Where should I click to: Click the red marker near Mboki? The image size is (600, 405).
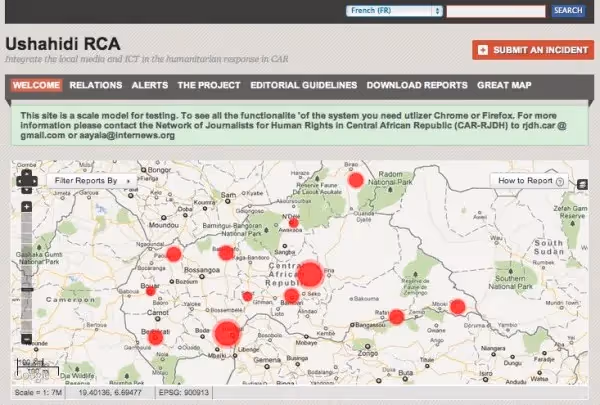click(x=457, y=307)
